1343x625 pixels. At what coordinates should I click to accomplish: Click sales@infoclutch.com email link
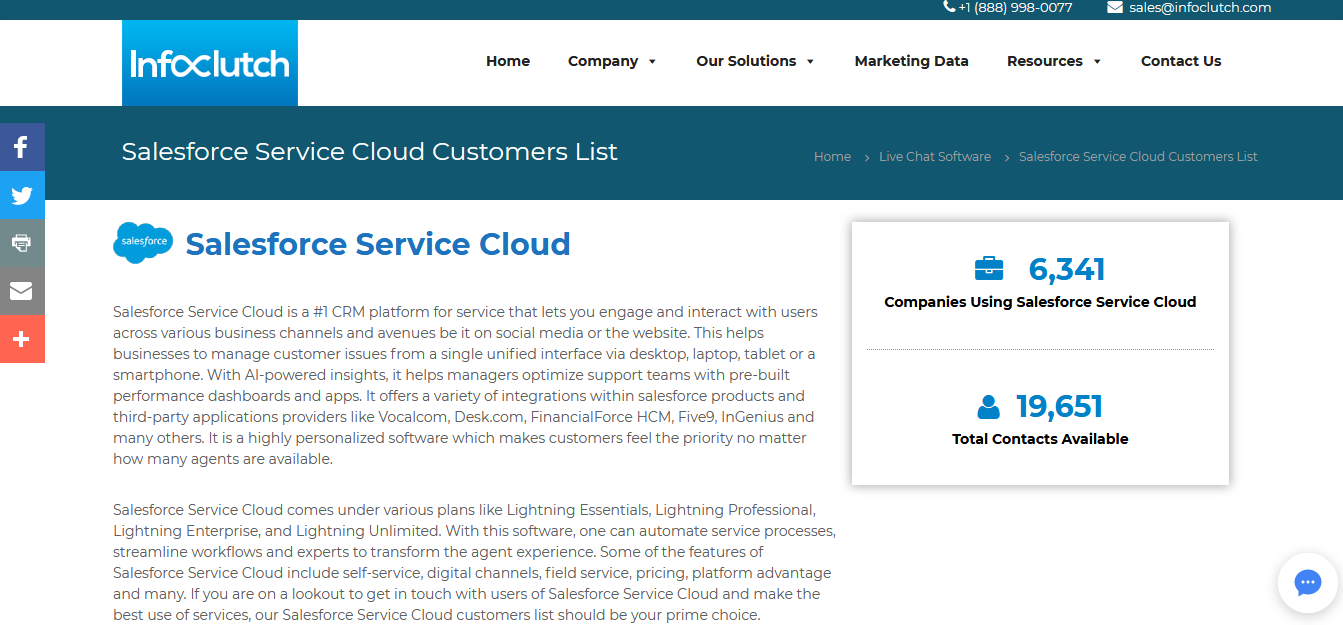click(1200, 7)
